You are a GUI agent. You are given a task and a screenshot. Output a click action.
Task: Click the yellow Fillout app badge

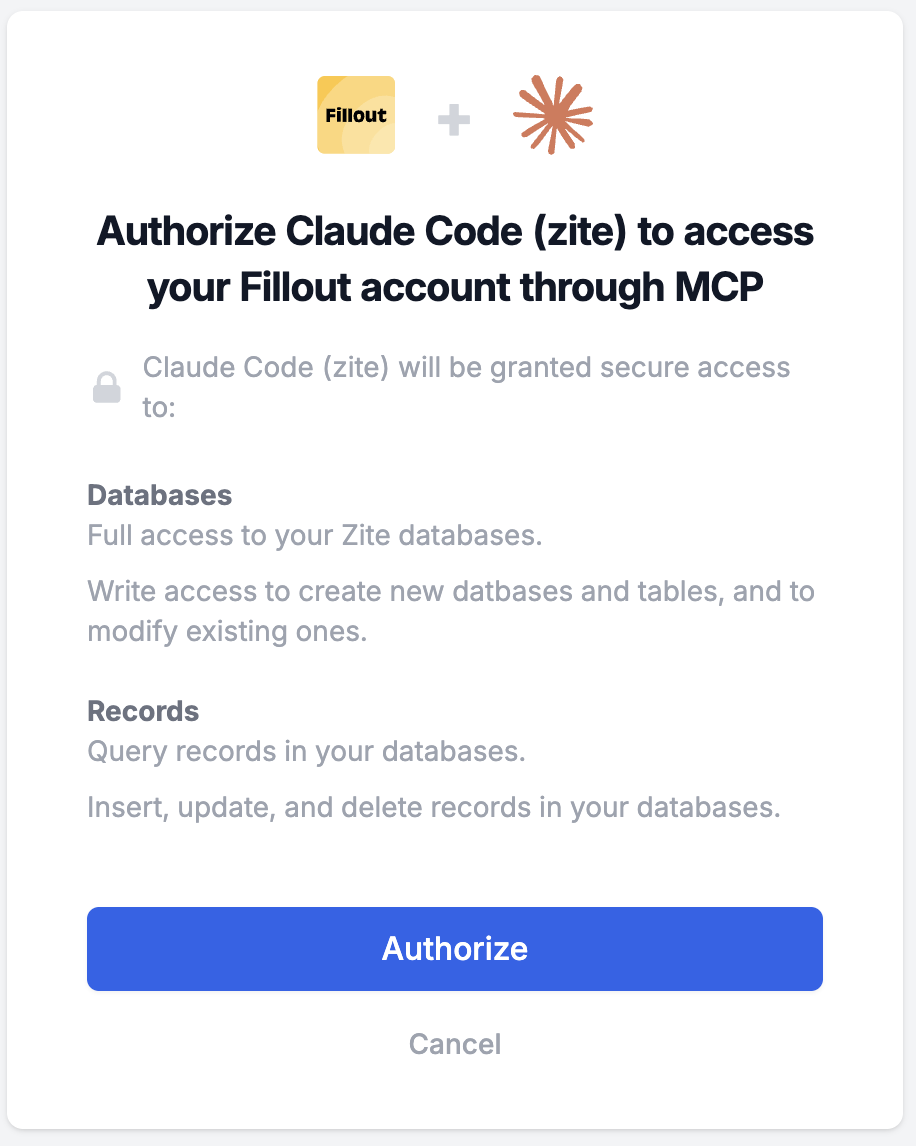355,114
